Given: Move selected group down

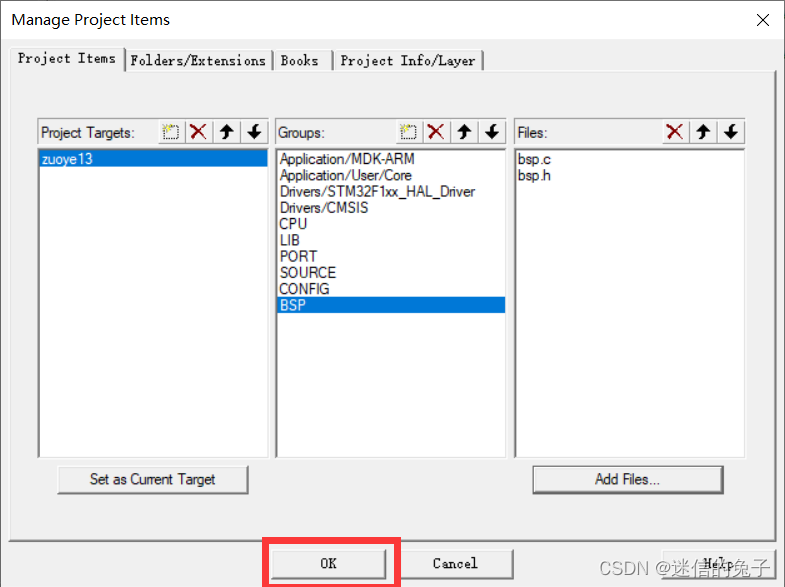Looking at the screenshot, I should 492,132.
